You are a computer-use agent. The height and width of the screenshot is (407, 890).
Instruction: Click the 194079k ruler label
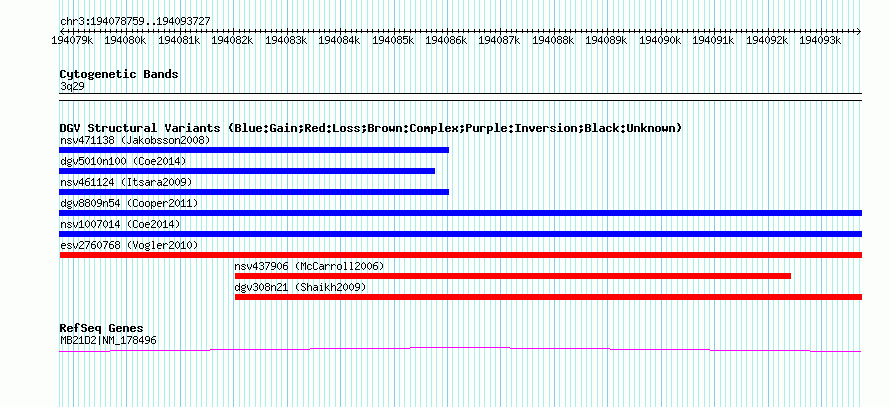pos(72,40)
